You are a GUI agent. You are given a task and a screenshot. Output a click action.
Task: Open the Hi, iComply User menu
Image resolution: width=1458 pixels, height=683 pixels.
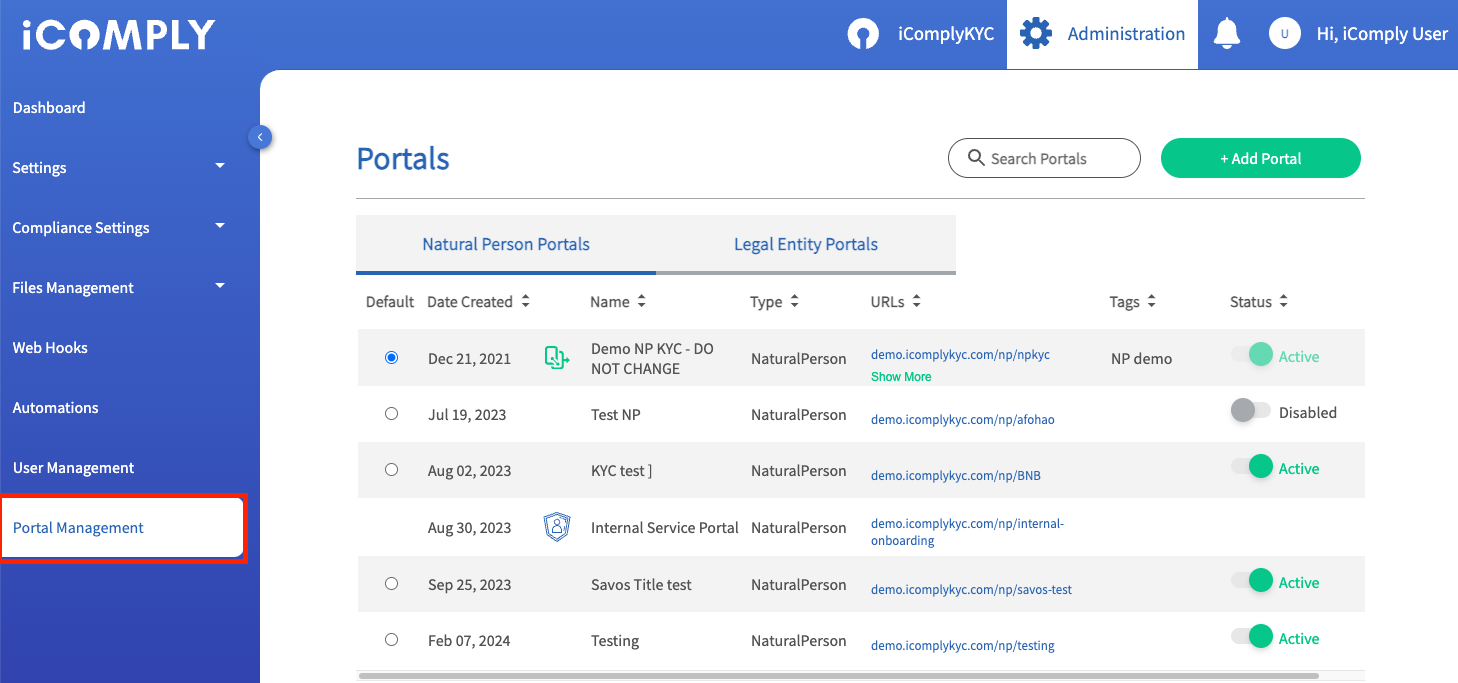point(1382,34)
